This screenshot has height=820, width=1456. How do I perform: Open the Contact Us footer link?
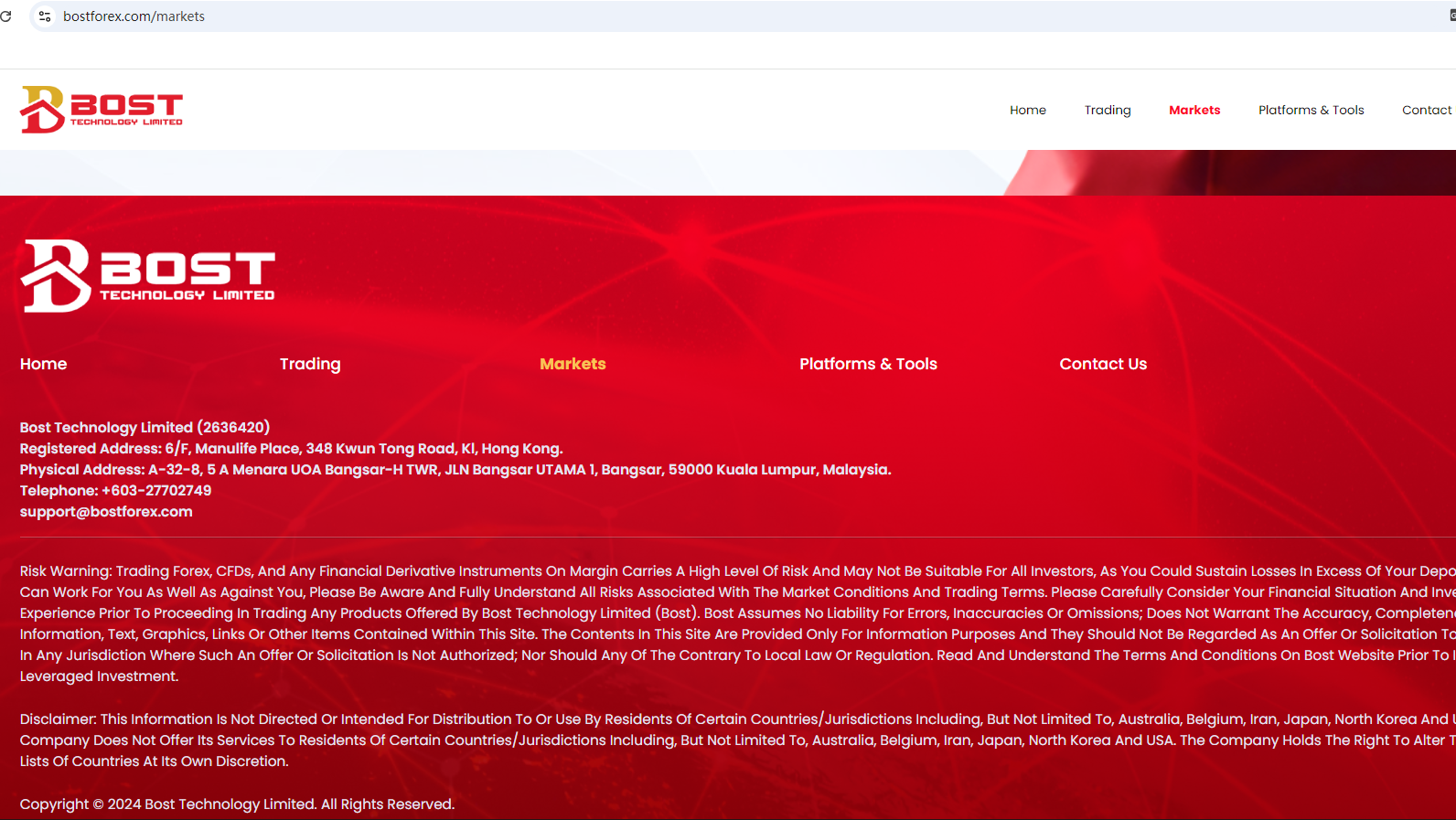pos(1103,364)
